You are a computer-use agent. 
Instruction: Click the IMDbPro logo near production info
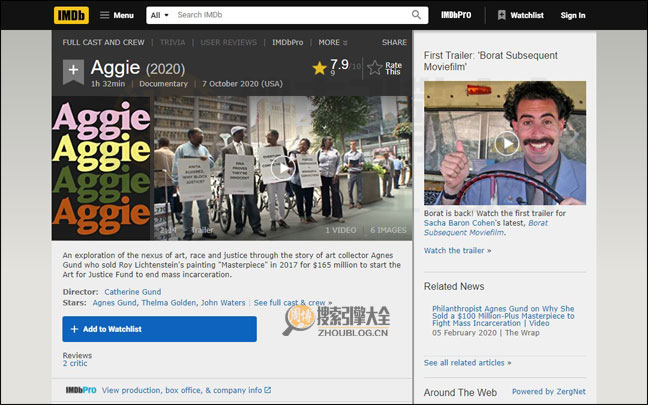click(81, 390)
